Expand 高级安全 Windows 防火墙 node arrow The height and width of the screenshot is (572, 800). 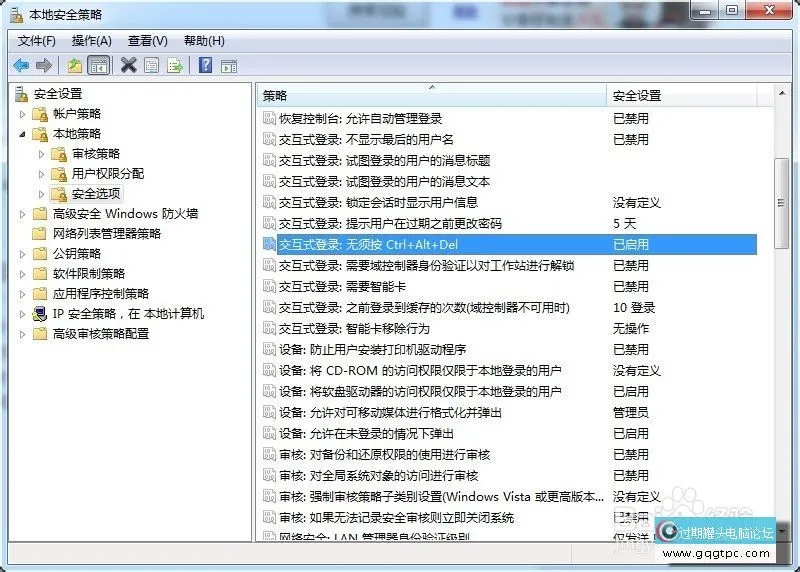point(22,214)
